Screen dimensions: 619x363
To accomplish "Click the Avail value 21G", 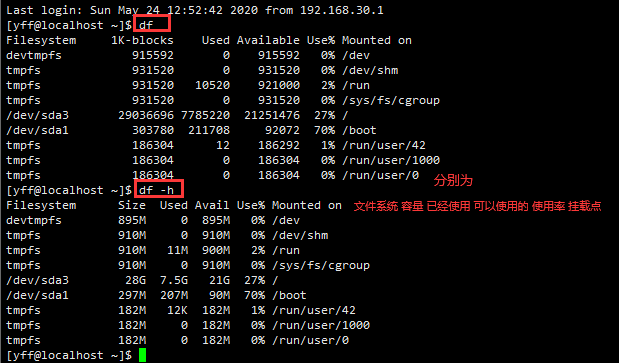I will pyautogui.click(x=219, y=280).
